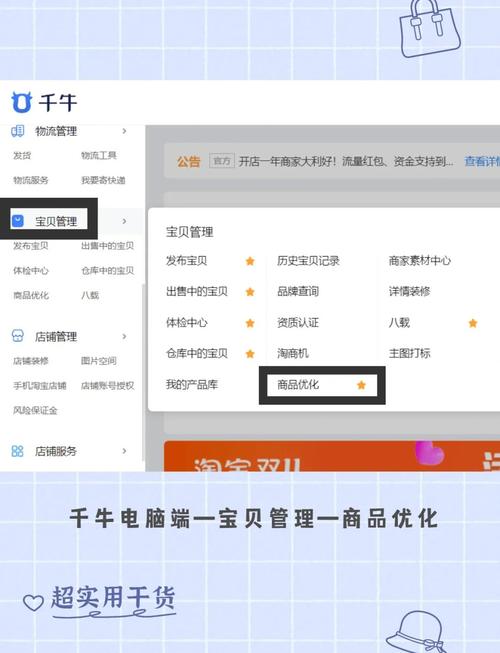
Task: Click 八戟 in the left sidebar
Action: pyautogui.click(x=90, y=295)
